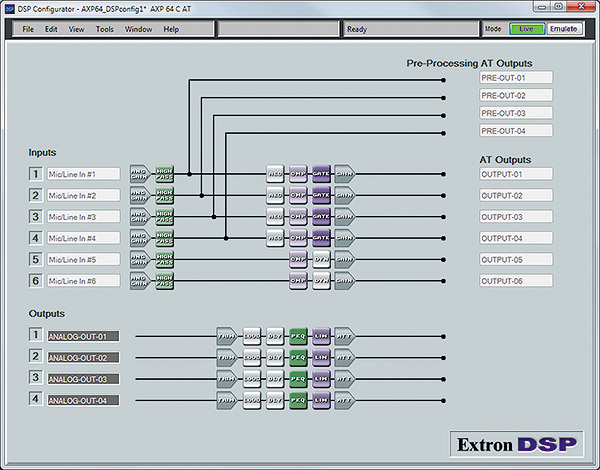Open LOUD block on ANALOG-OUT-04
Viewport: 600px width, 470px height.
coord(252,401)
